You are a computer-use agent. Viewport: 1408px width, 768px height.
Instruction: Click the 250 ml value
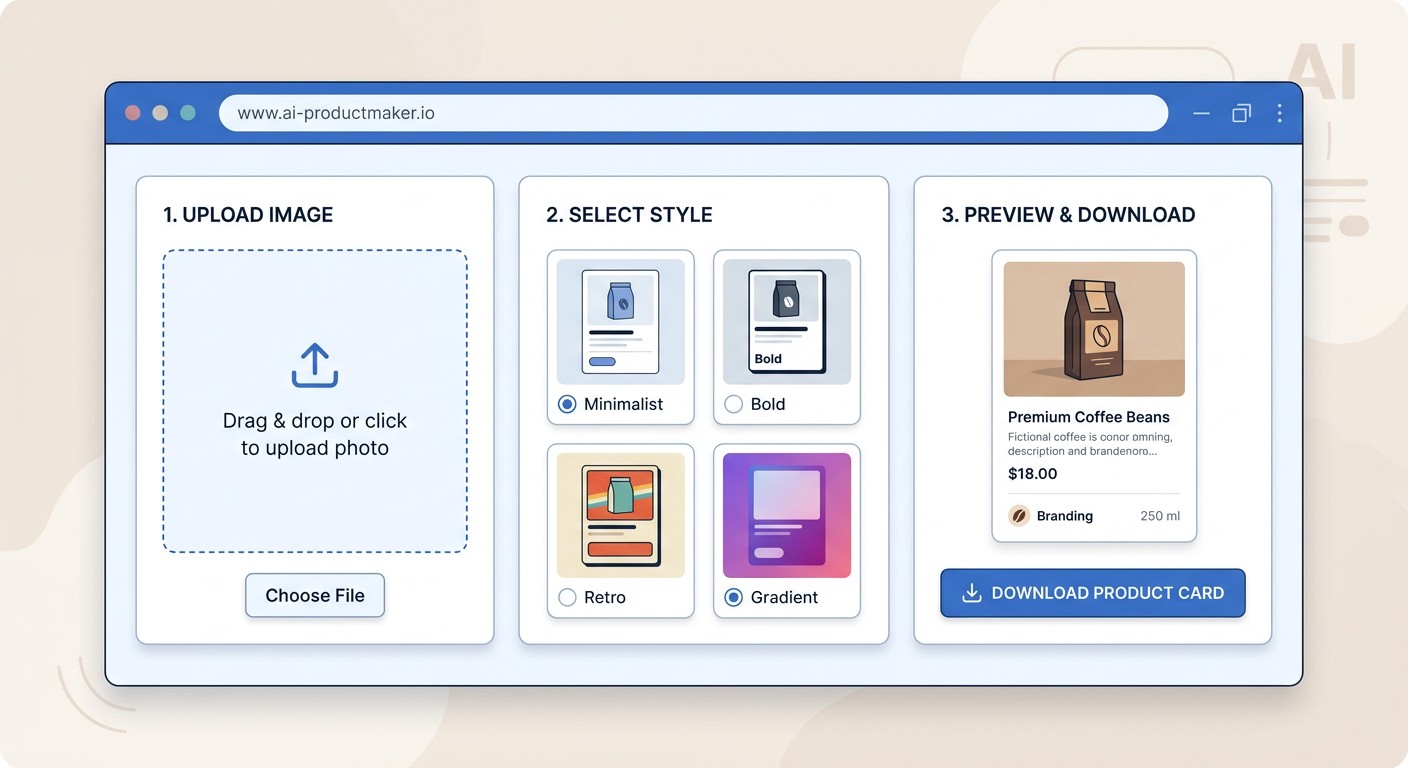click(1160, 516)
